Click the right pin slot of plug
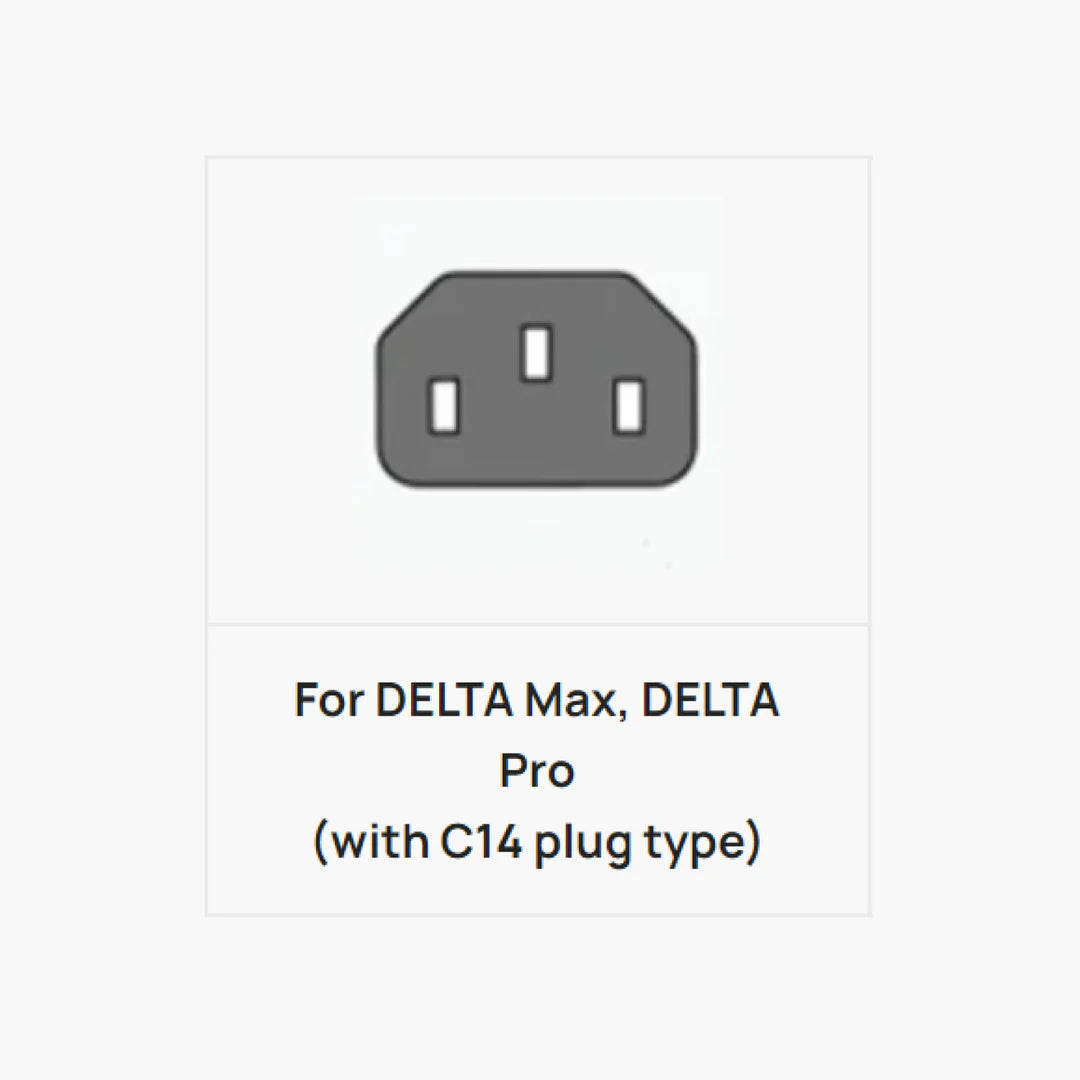 pos(629,406)
